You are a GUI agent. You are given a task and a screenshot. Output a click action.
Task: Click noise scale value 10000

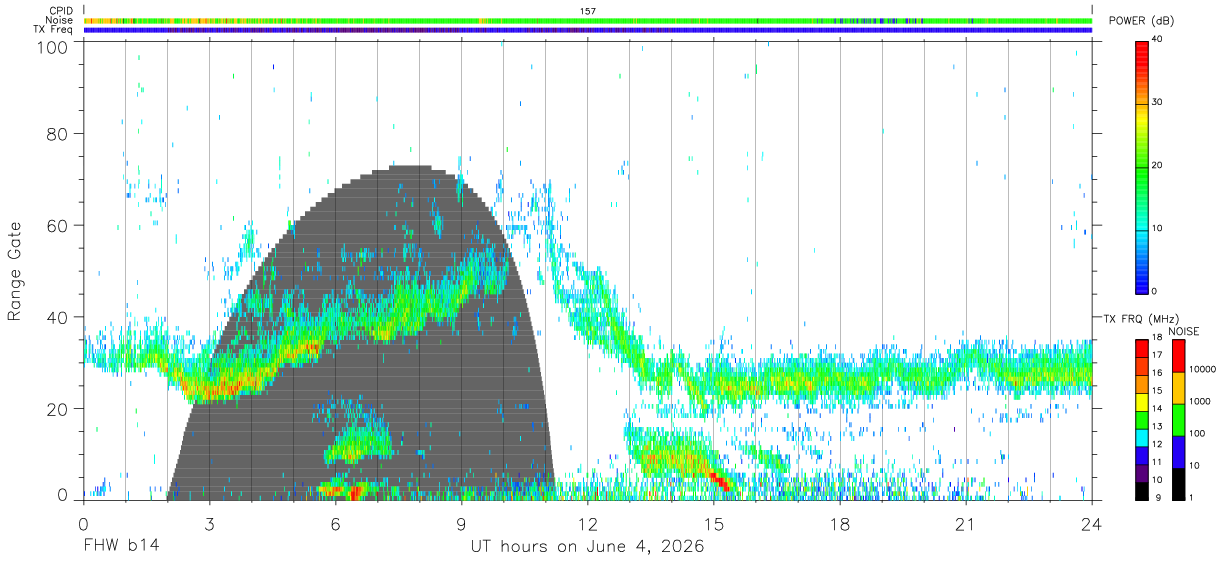tap(1202, 369)
